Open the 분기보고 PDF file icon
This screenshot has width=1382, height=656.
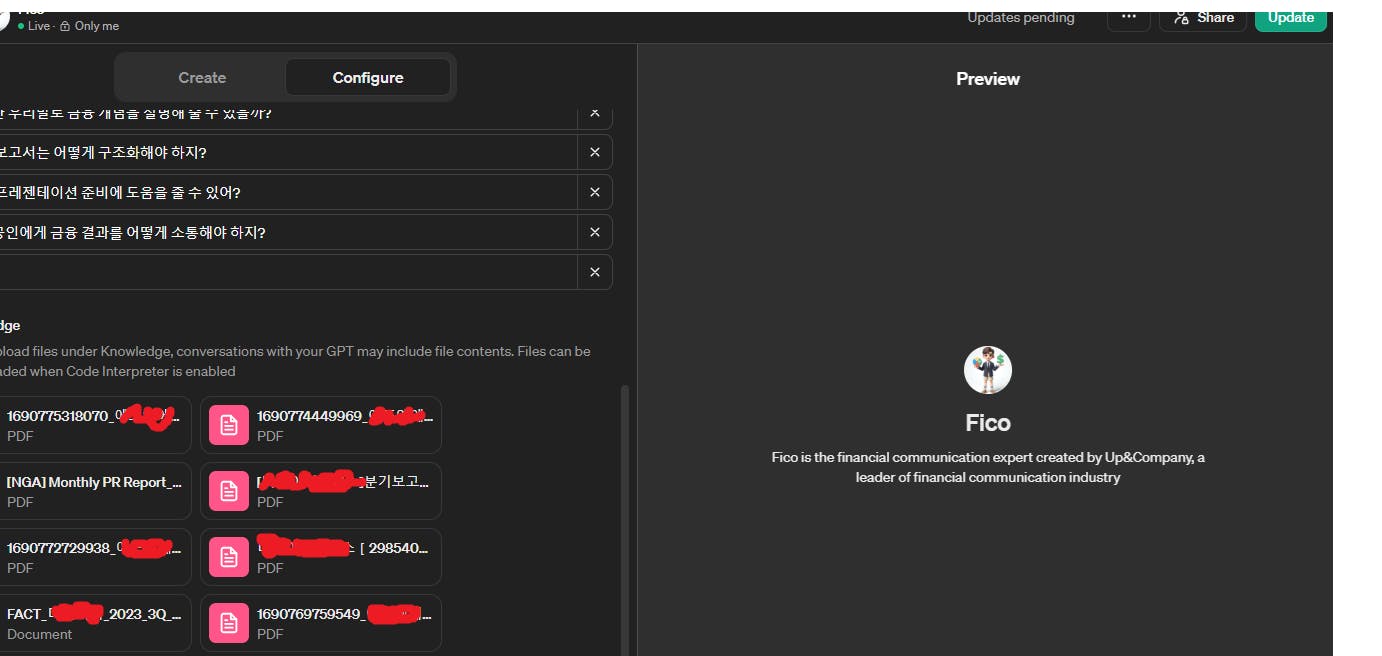(x=229, y=491)
